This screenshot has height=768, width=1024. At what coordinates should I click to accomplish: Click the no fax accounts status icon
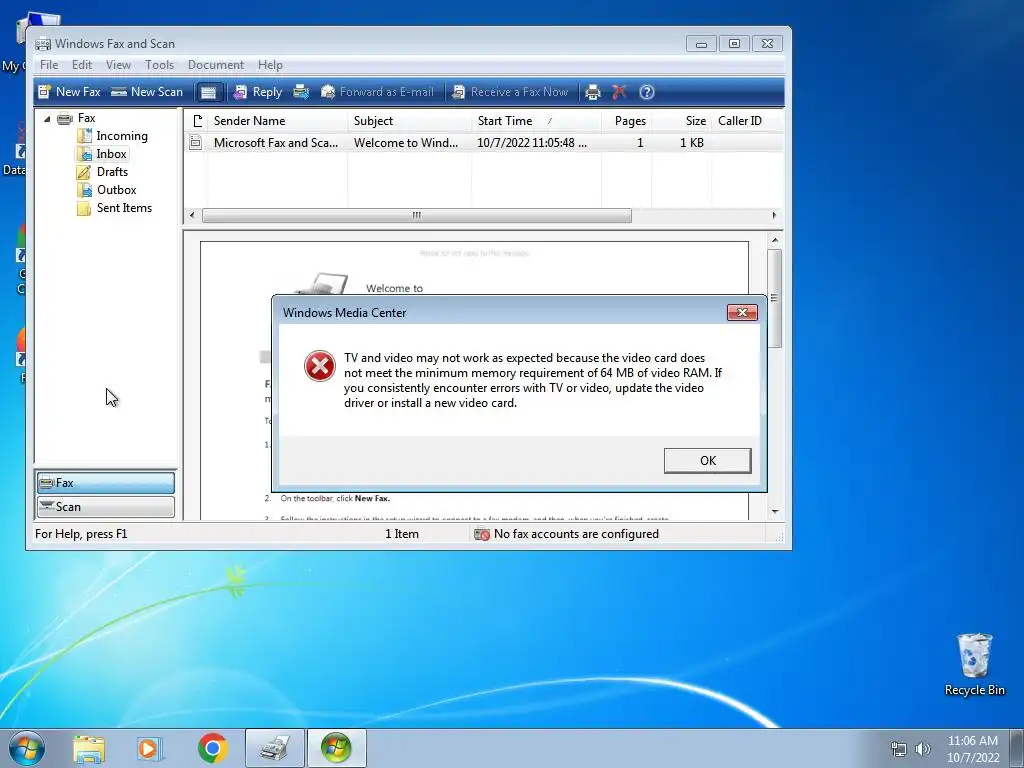482,534
